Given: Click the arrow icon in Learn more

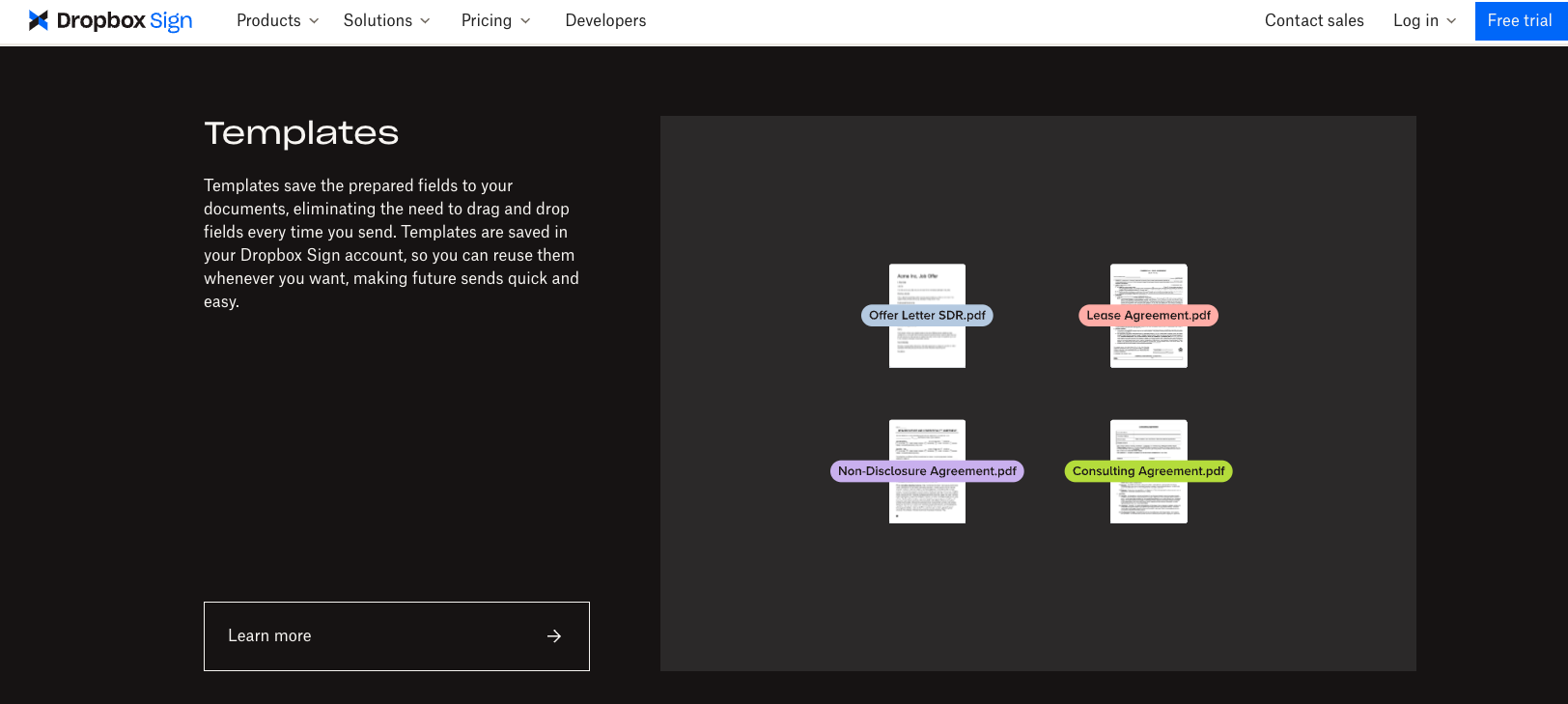Looking at the screenshot, I should 554,636.
